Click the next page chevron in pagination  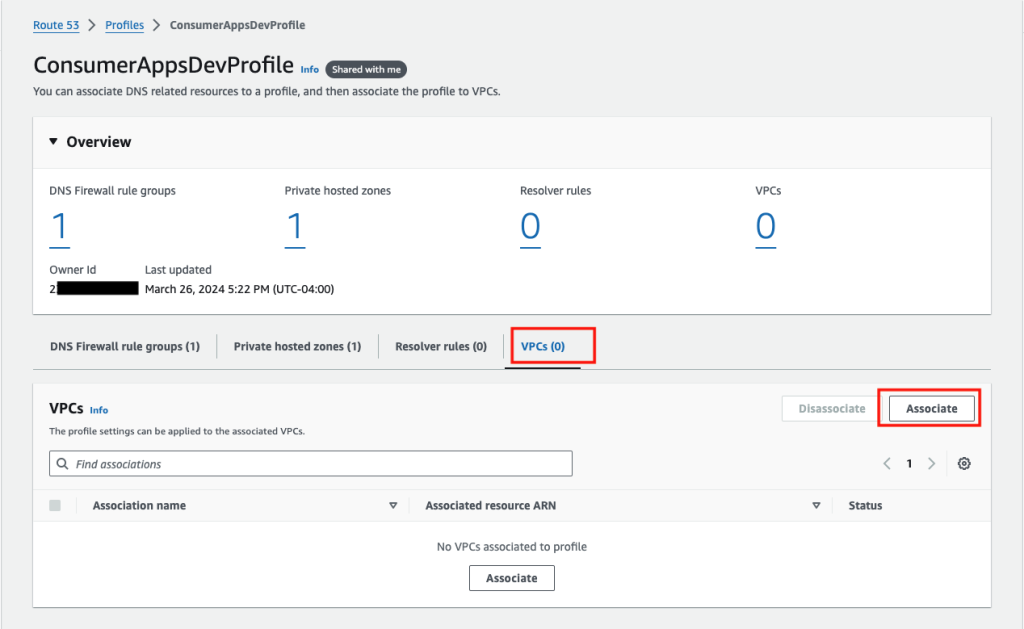tap(931, 463)
